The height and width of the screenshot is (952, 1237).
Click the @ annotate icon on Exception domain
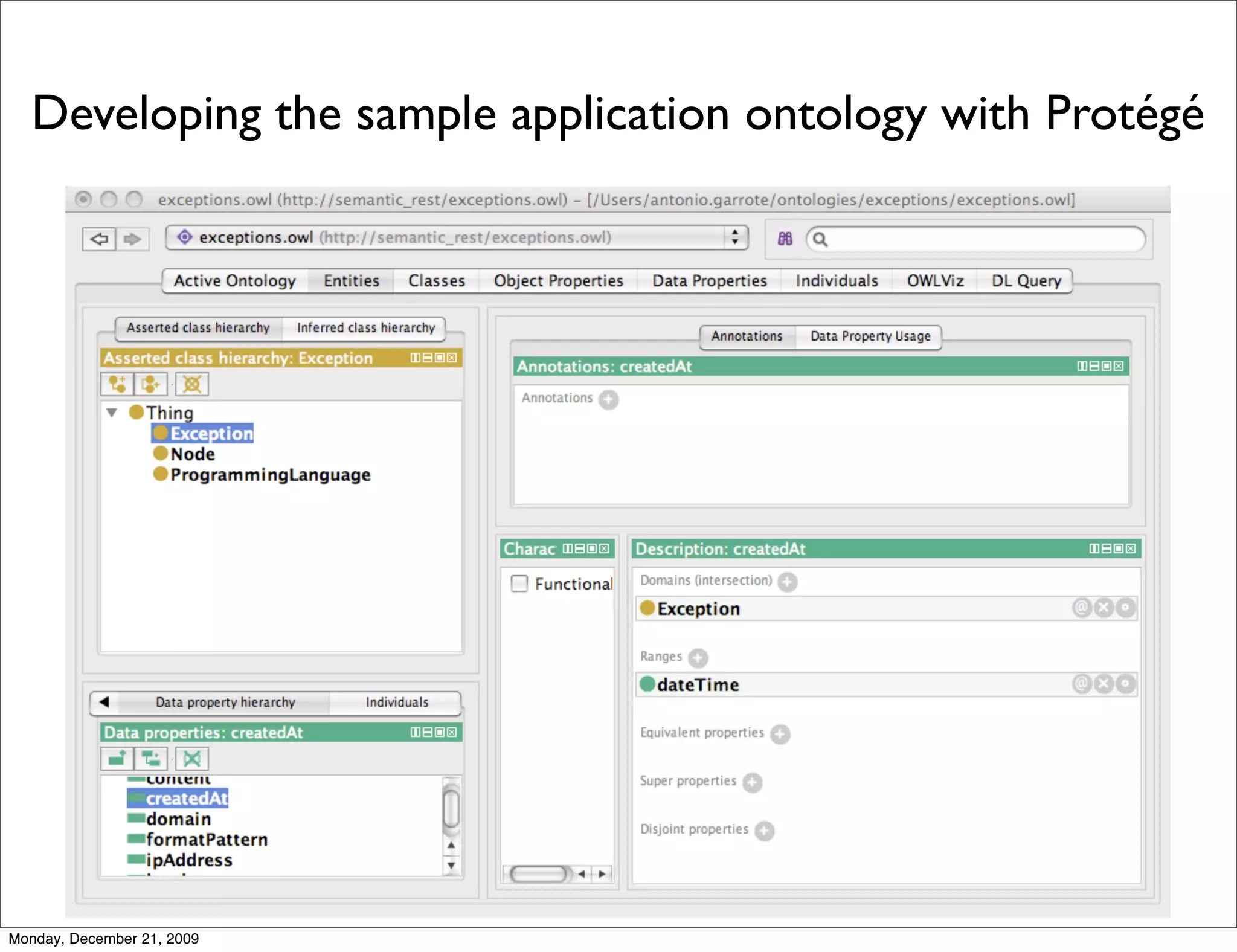(1082, 608)
